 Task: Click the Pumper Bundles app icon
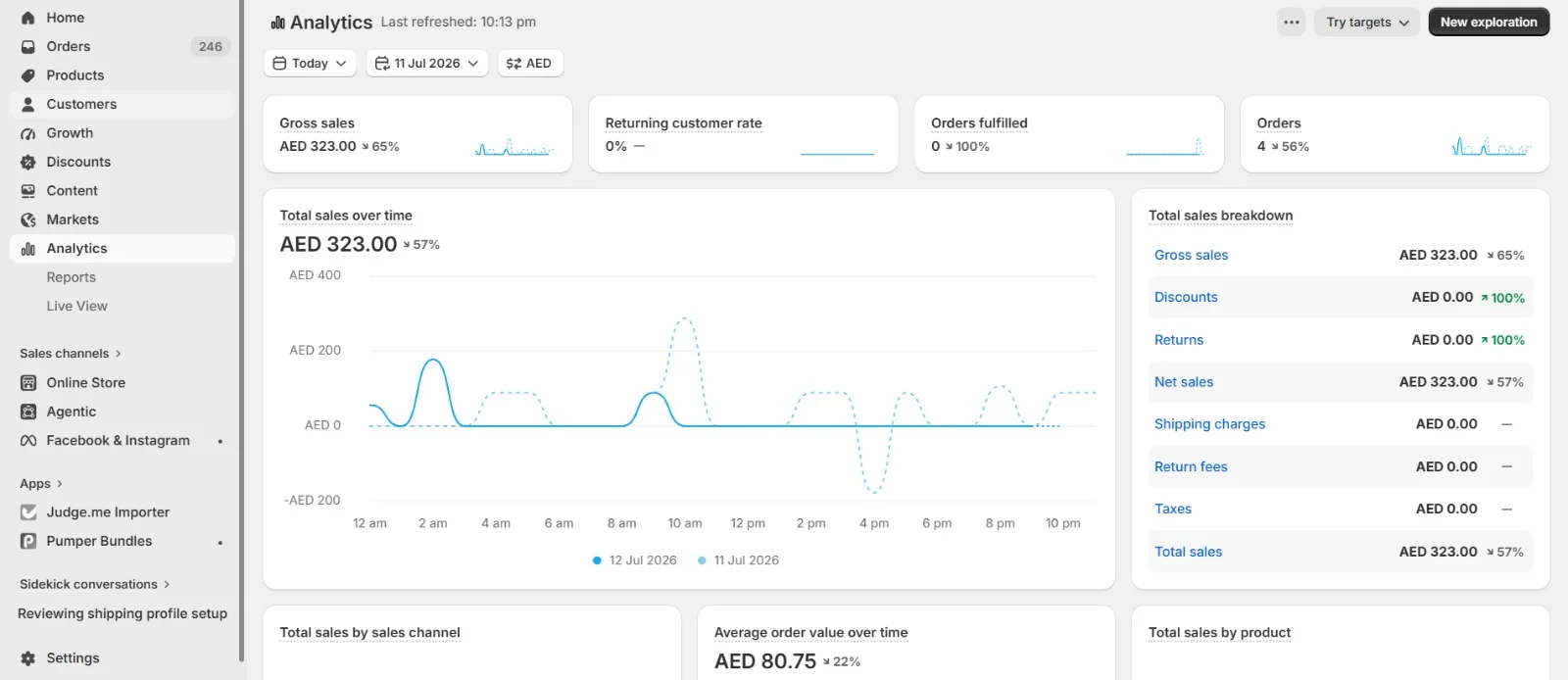(x=28, y=541)
